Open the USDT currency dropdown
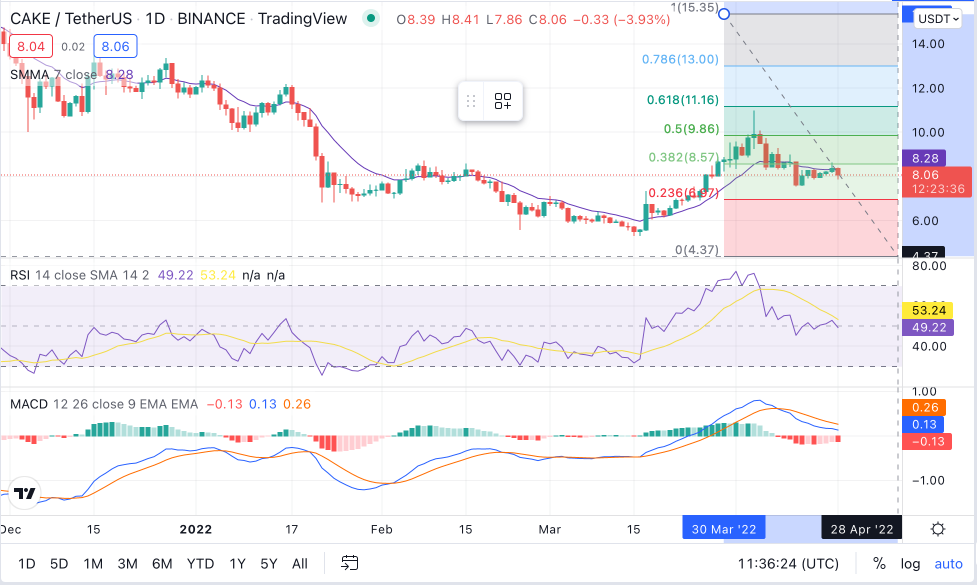977x585 pixels. pos(938,19)
